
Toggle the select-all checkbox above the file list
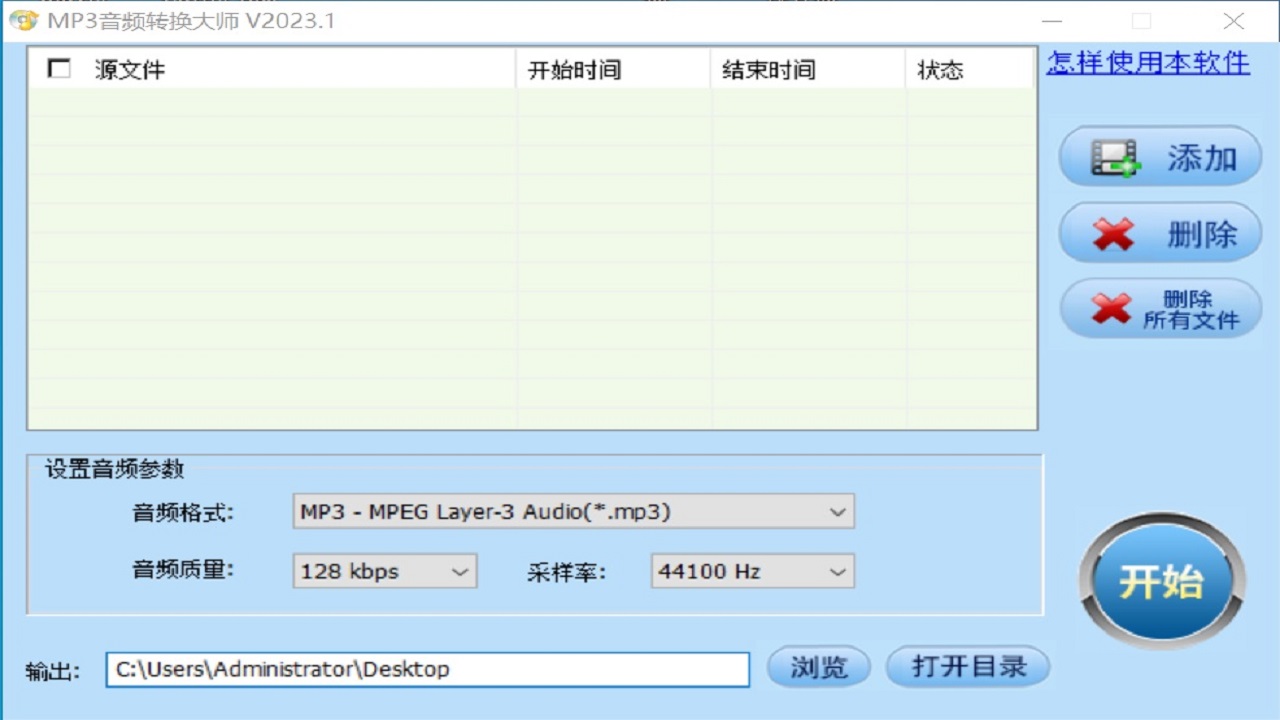click(59, 67)
